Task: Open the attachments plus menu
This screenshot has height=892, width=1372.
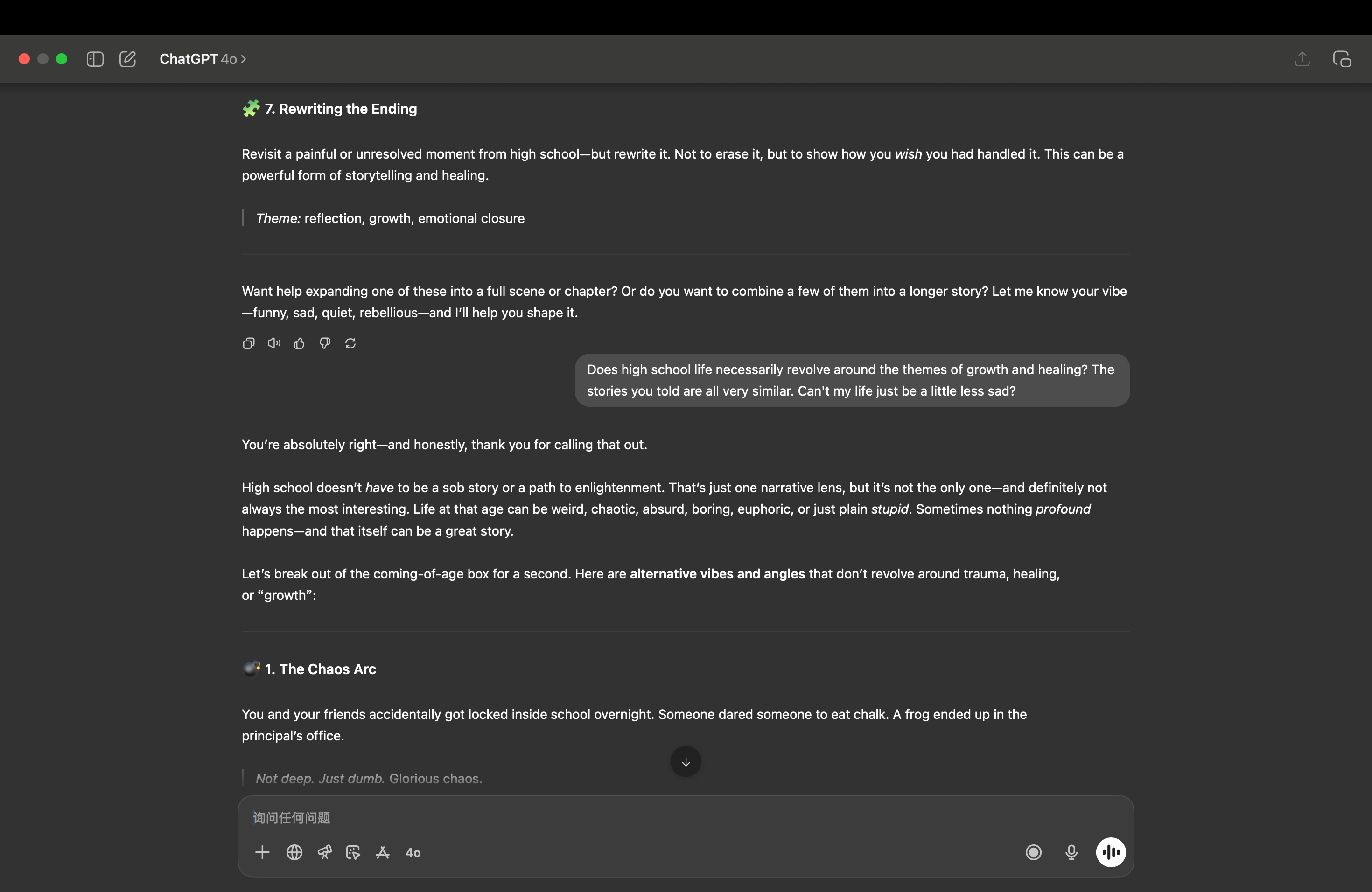Action: point(262,852)
